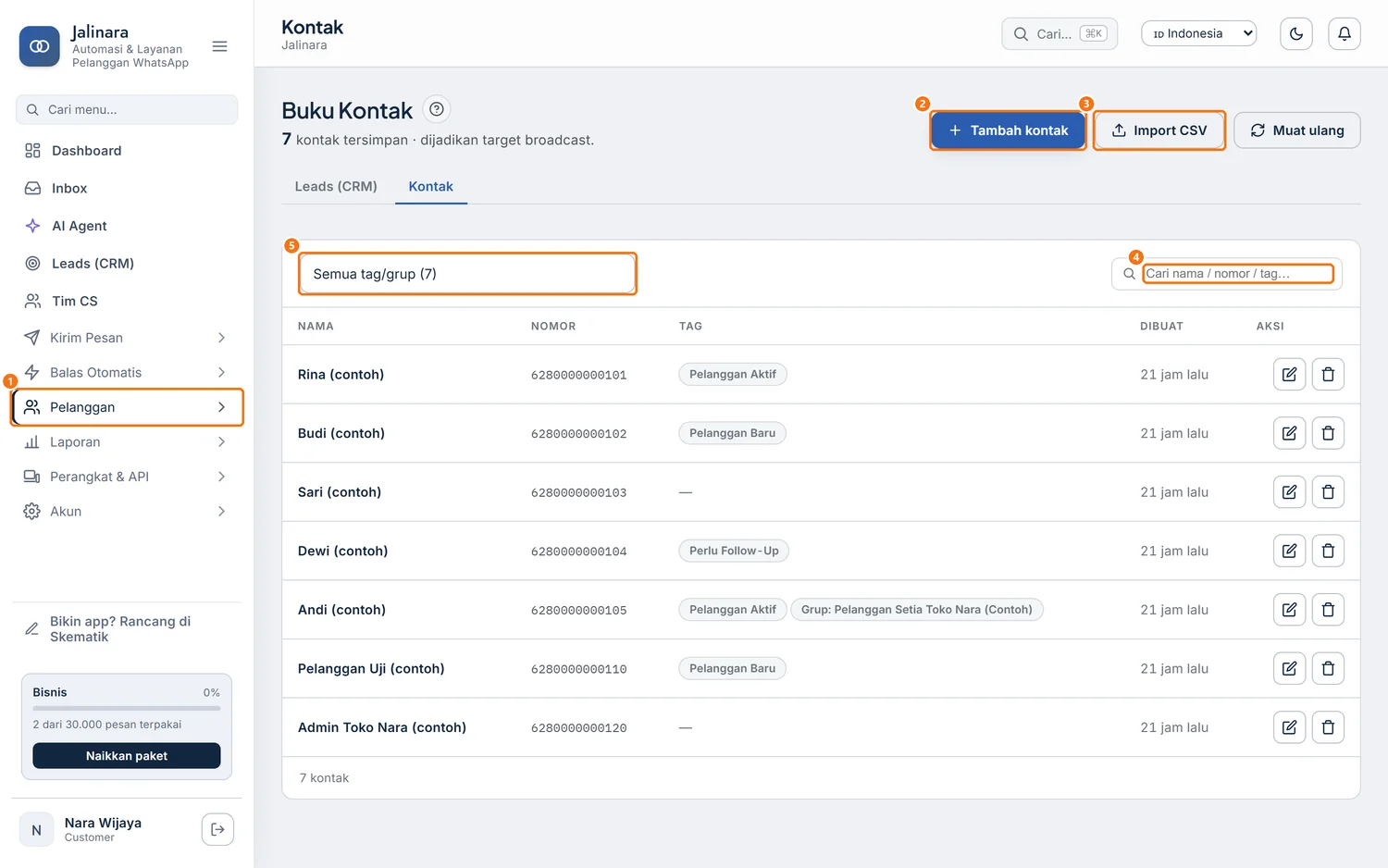Screen dimensions: 1388x868
Task: Log out using icon beside Nara Wijaya
Action: click(x=217, y=829)
